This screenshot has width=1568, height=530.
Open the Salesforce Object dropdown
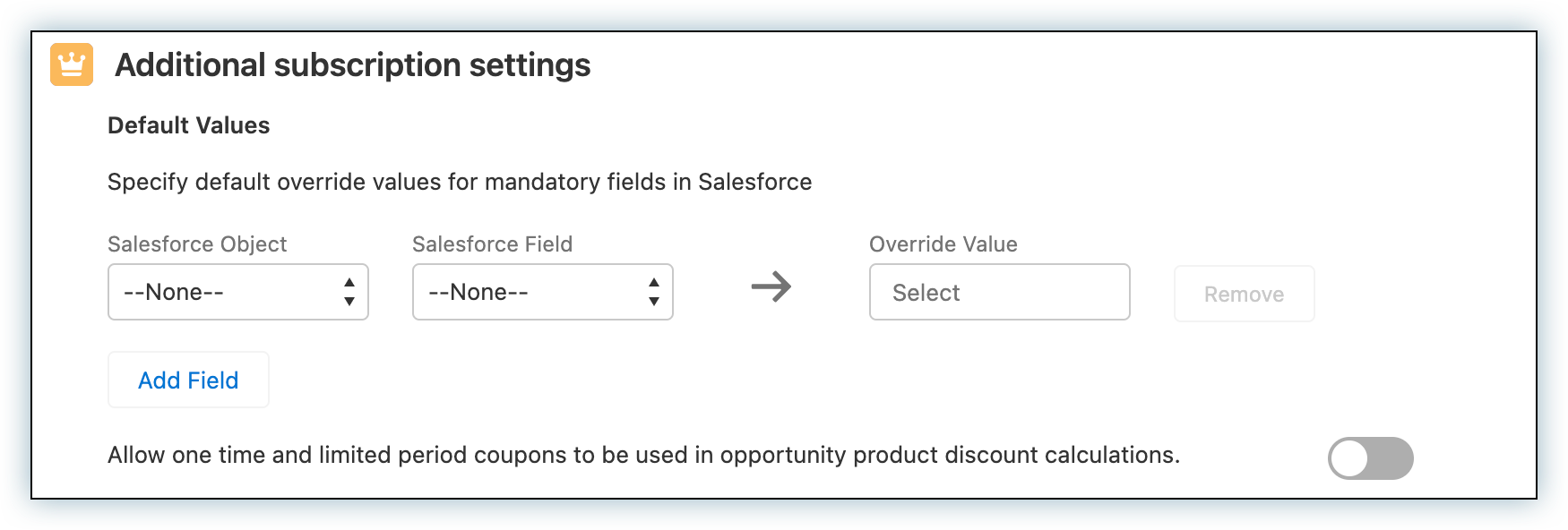(x=237, y=292)
